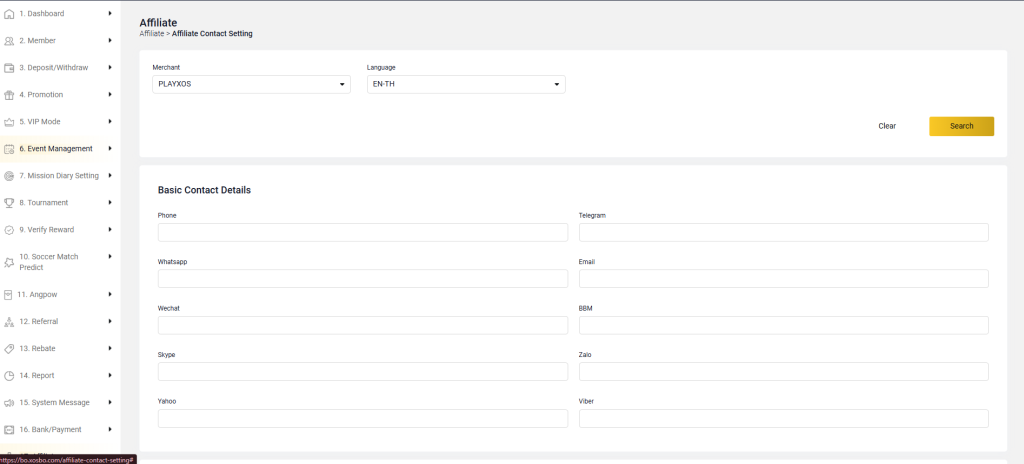Open the 7. Mission Diary Setting item
This screenshot has width=1024, height=464.
pos(60,176)
